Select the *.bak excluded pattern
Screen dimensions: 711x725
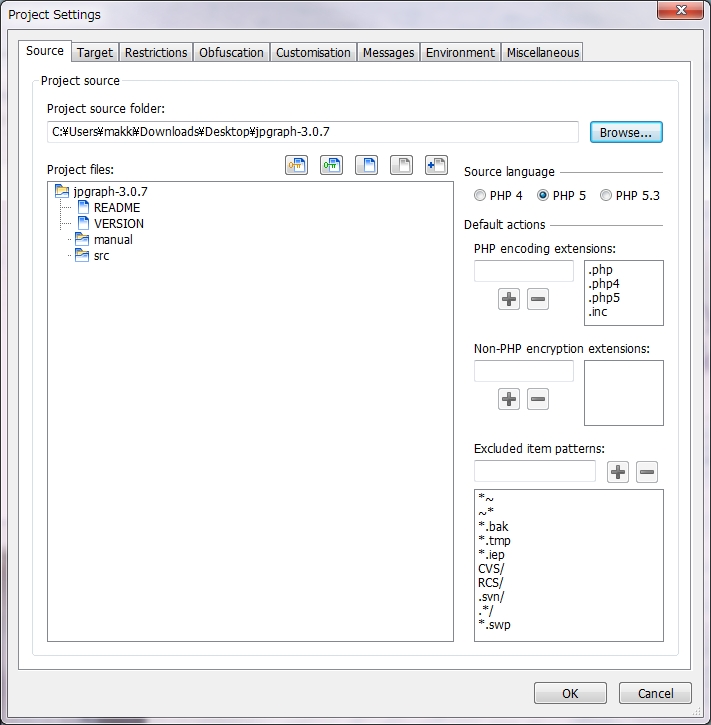click(494, 526)
